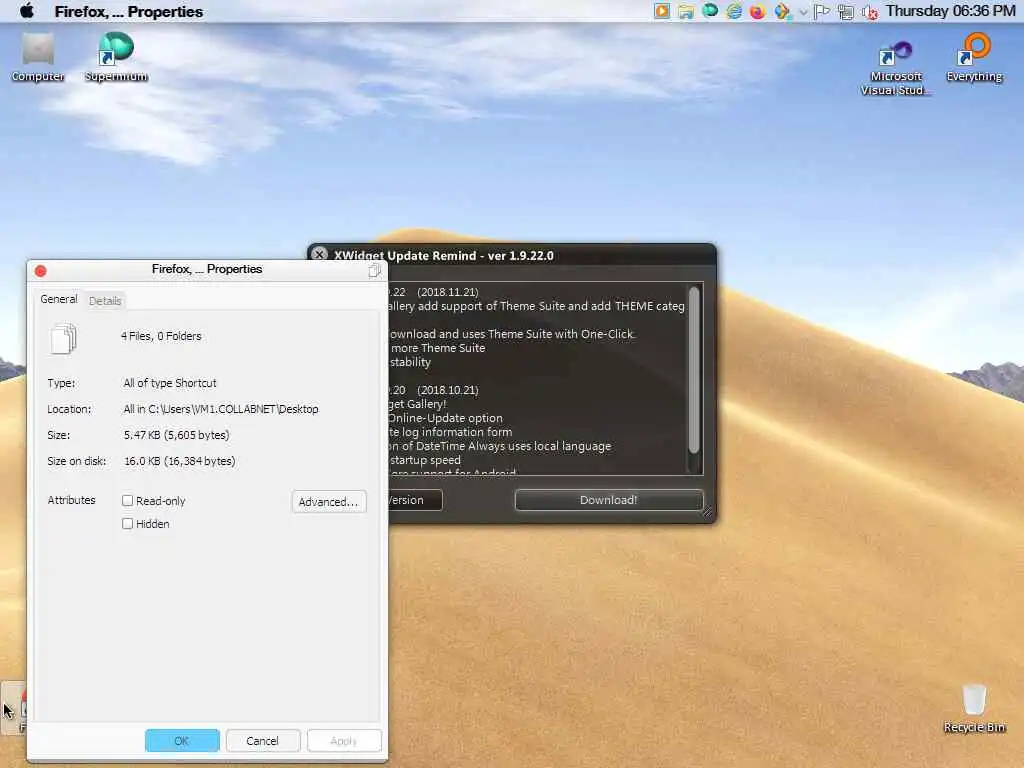The height and width of the screenshot is (768, 1024).
Task: Click the Apply button
Action: pos(344,741)
